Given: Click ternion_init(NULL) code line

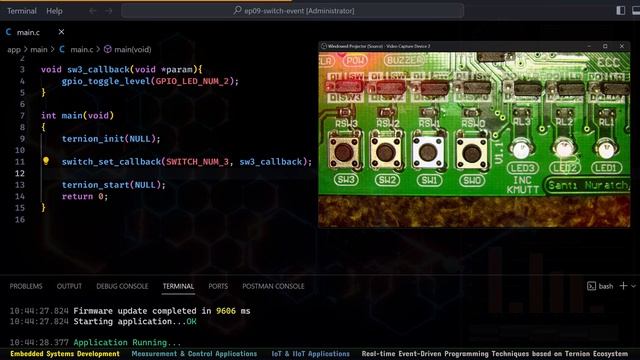Looking at the screenshot, I should (x=111, y=139).
